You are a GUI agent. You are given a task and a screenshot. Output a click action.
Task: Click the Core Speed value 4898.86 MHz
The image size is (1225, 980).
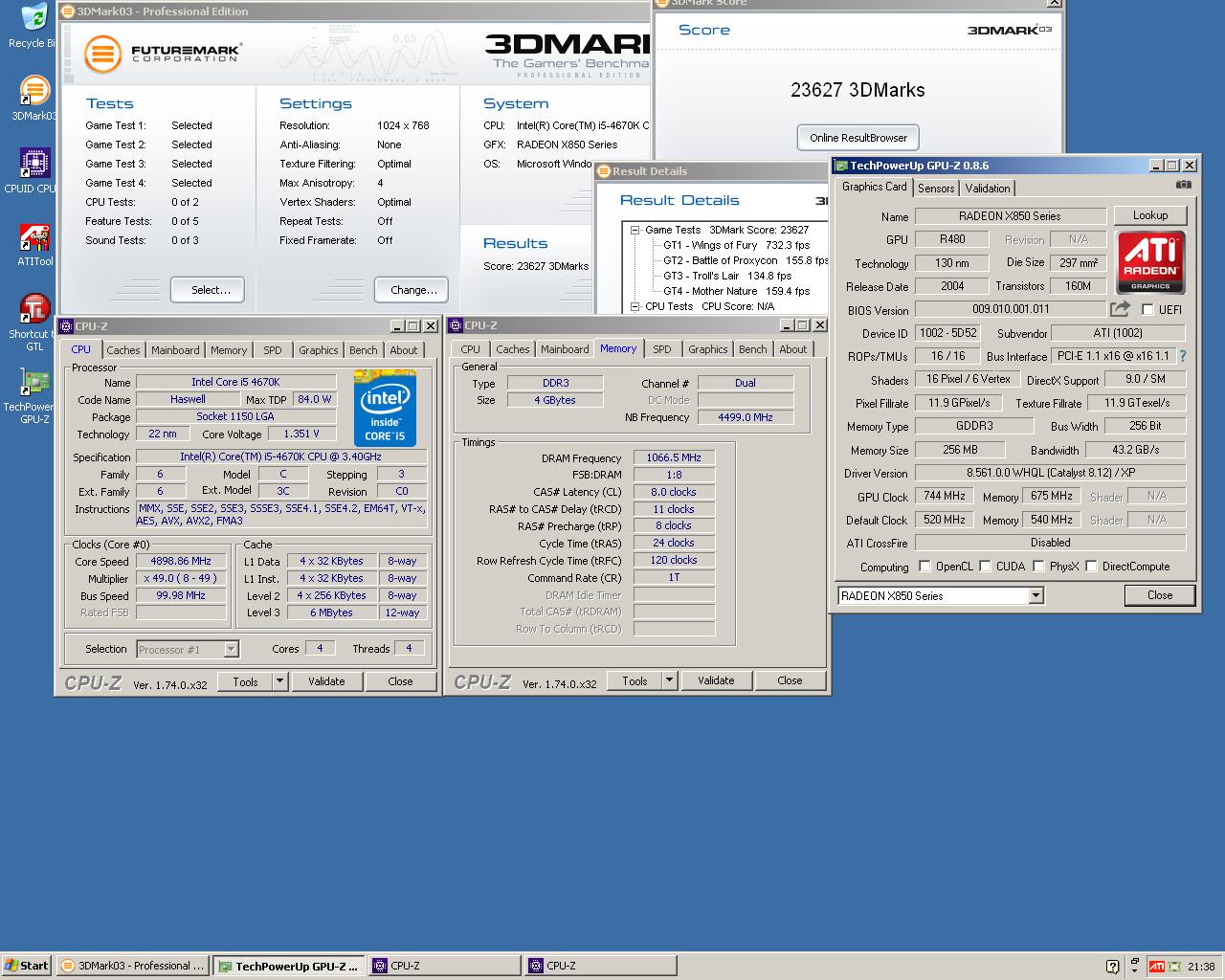tap(181, 562)
